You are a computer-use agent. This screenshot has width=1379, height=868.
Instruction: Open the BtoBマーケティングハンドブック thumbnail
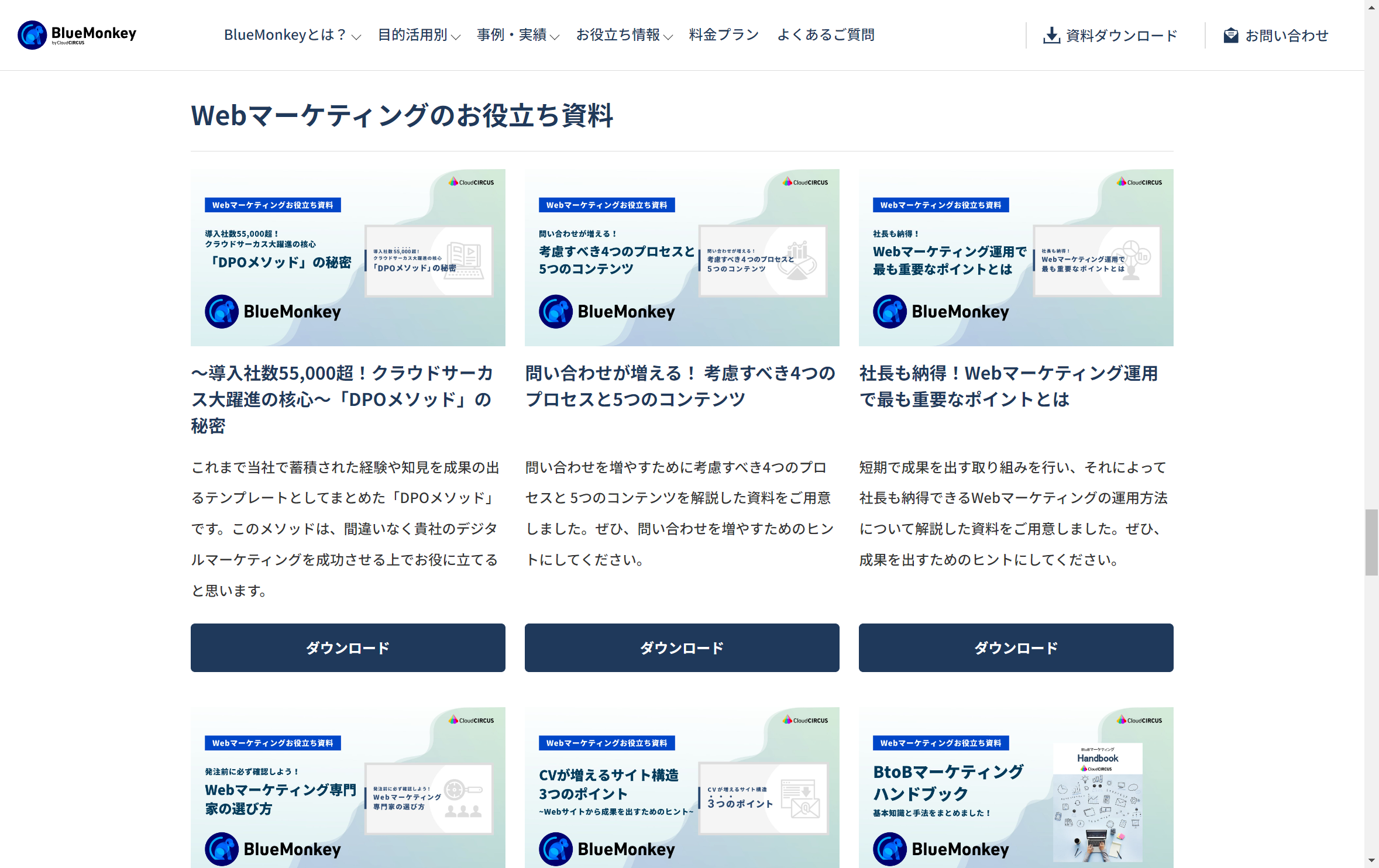pyautogui.click(x=1016, y=787)
